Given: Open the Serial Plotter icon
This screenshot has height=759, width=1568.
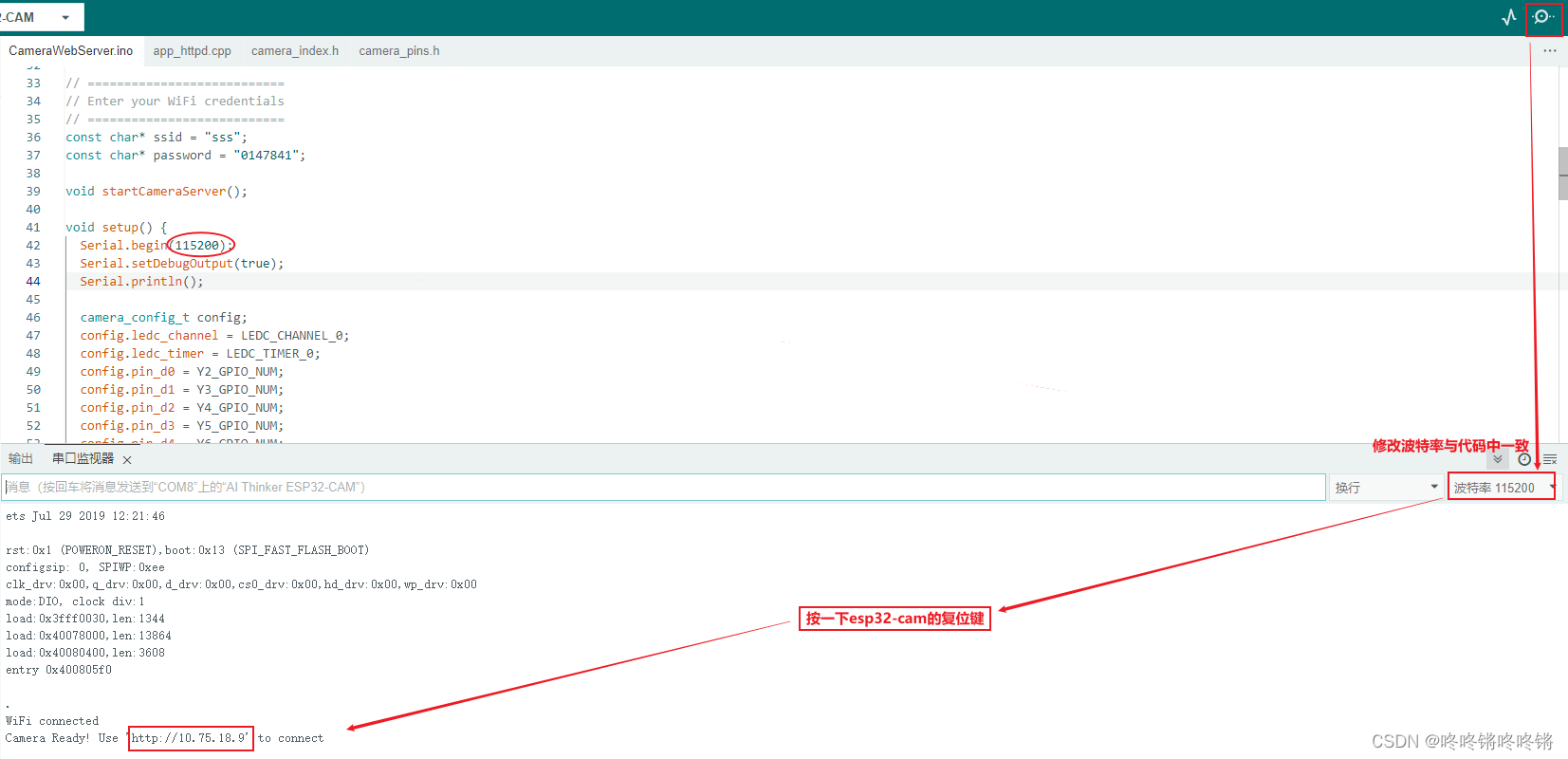Looking at the screenshot, I should (x=1509, y=17).
